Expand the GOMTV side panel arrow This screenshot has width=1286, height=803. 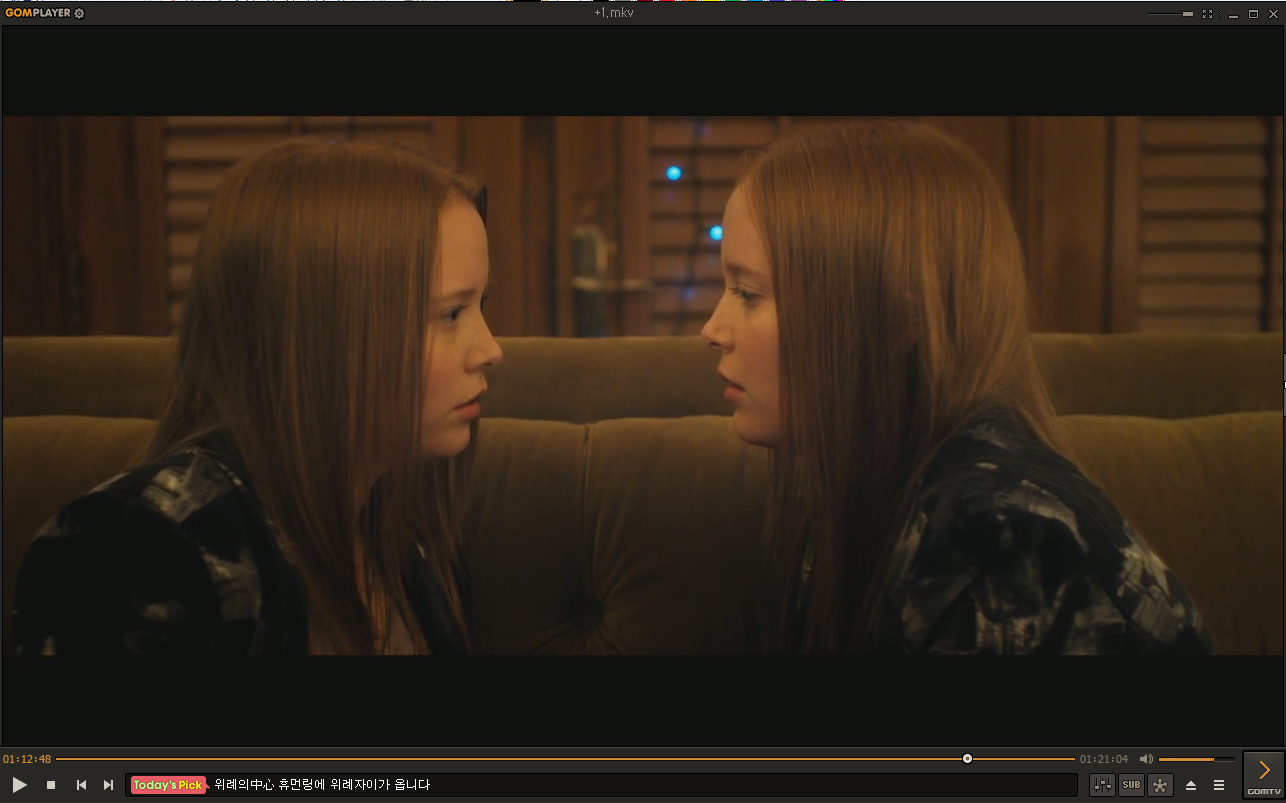tap(1264, 770)
